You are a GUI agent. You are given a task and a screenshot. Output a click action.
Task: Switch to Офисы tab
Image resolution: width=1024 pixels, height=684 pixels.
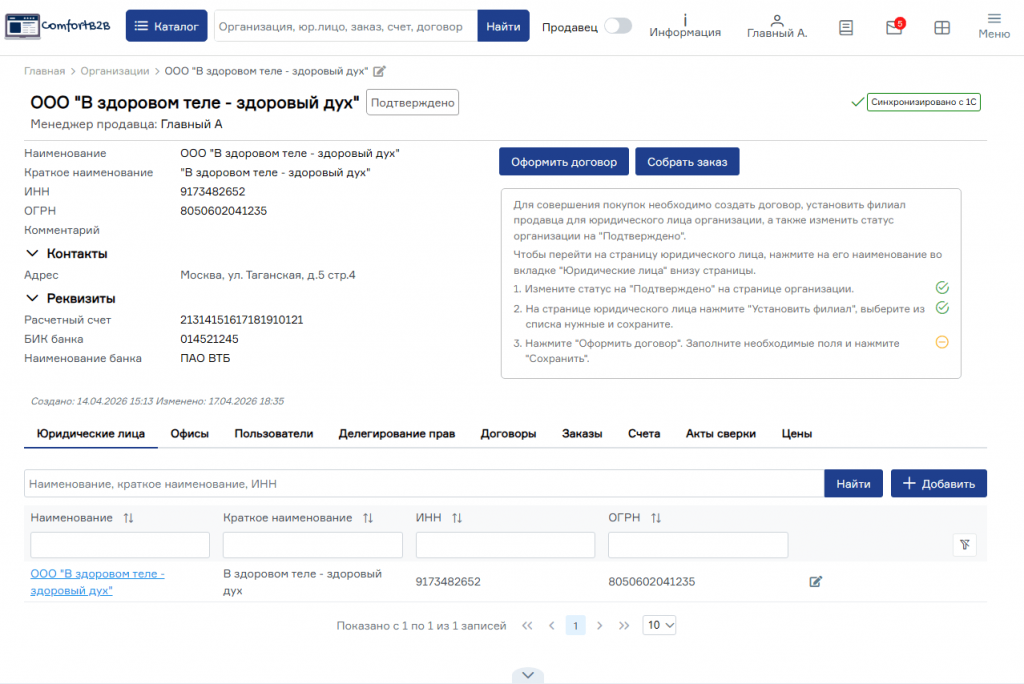click(189, 434)
